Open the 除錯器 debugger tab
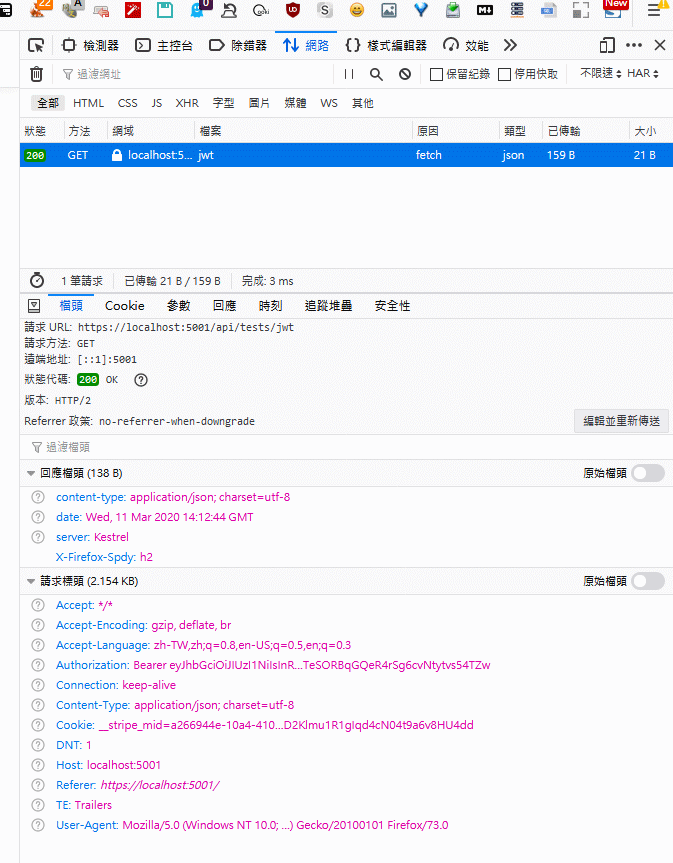Viewport: 673px width, 863px height. [x=238, y=46]
